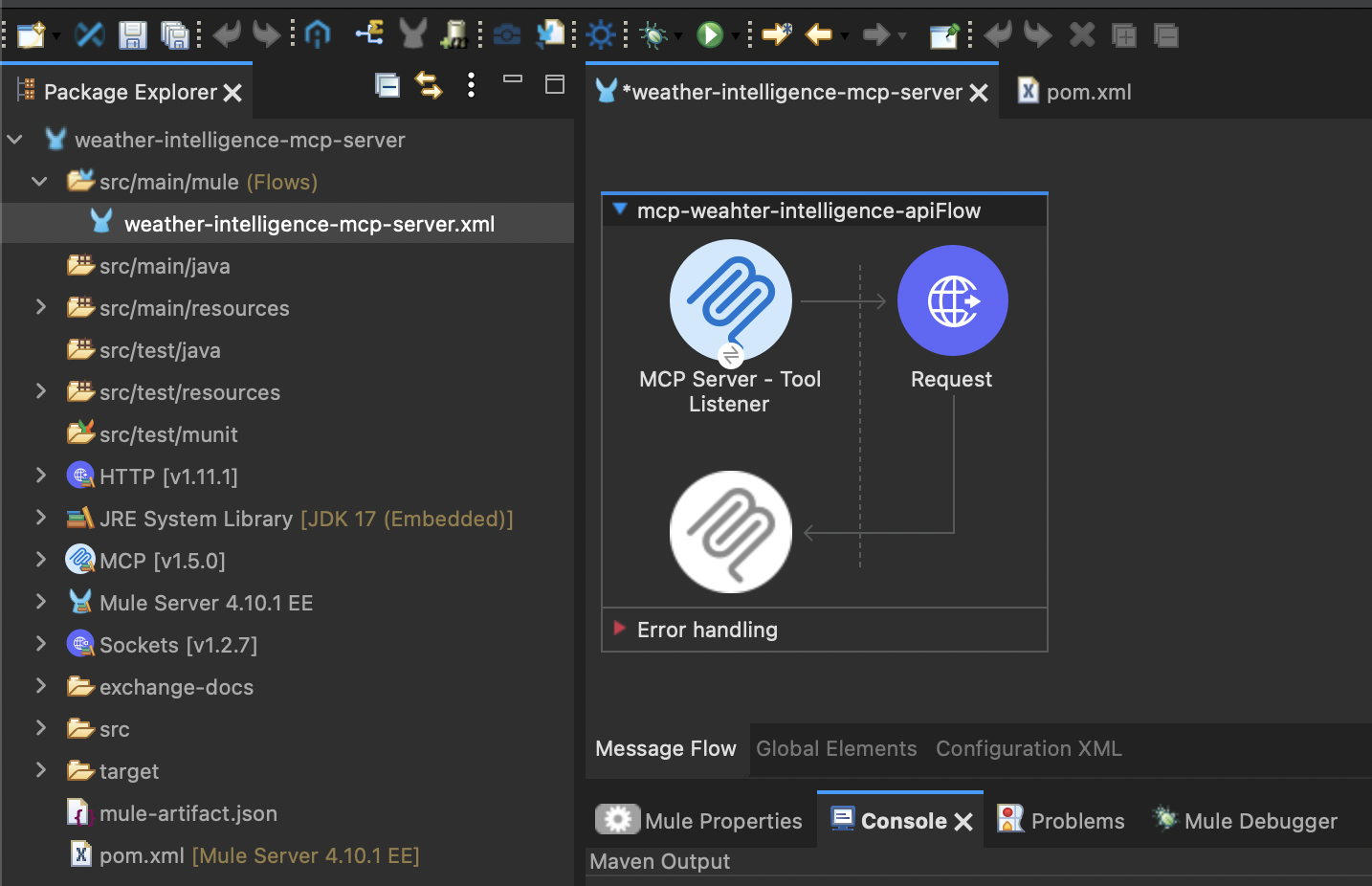1372x886 pixels.
Task: Toggle Link with Editor in Package Explorer
Action: click(429, 85)
